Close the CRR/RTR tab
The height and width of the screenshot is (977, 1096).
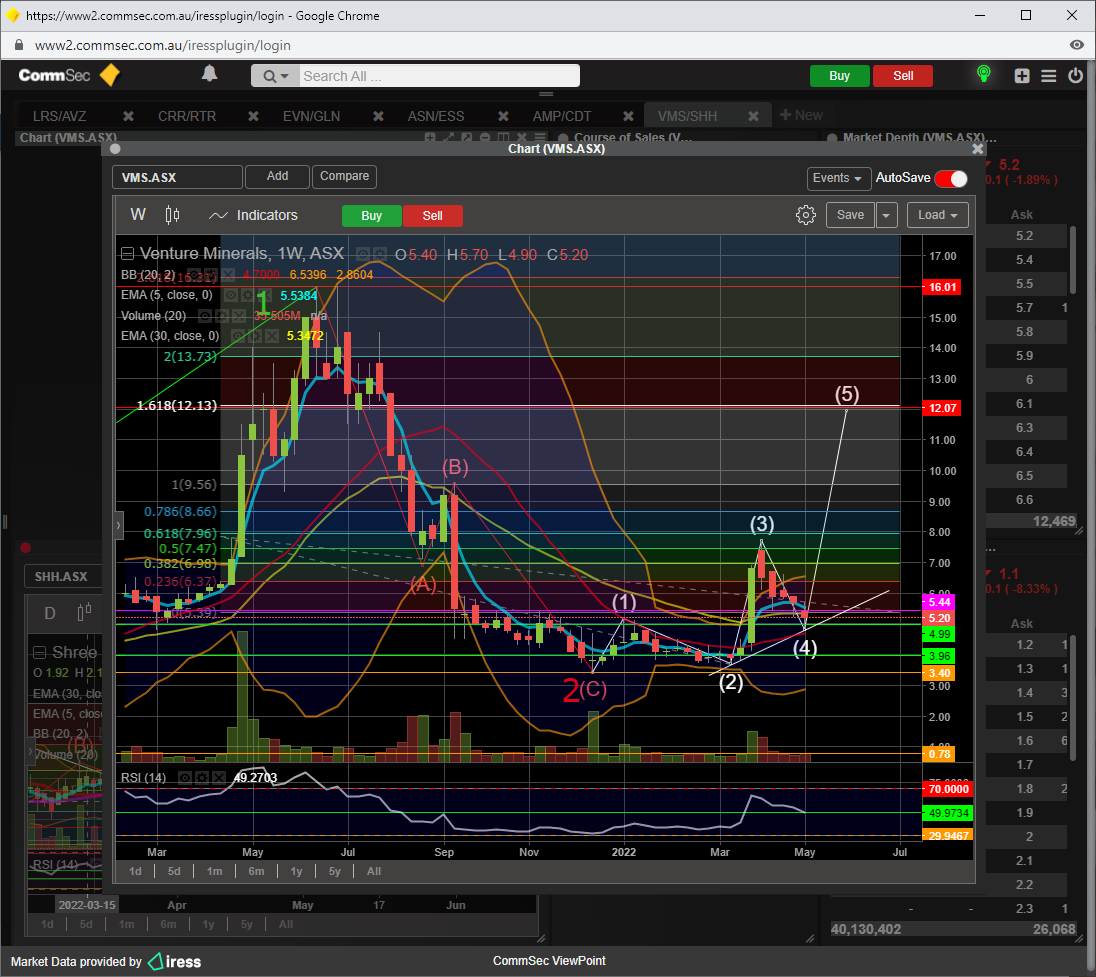click(x=253, y=116)
